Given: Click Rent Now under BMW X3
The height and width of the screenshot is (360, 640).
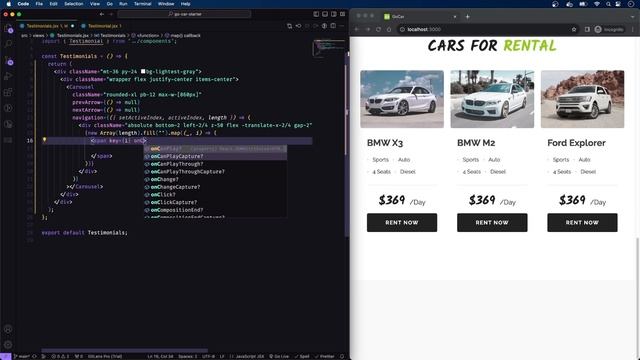Looking at the screenshot, I should [402, 222].
